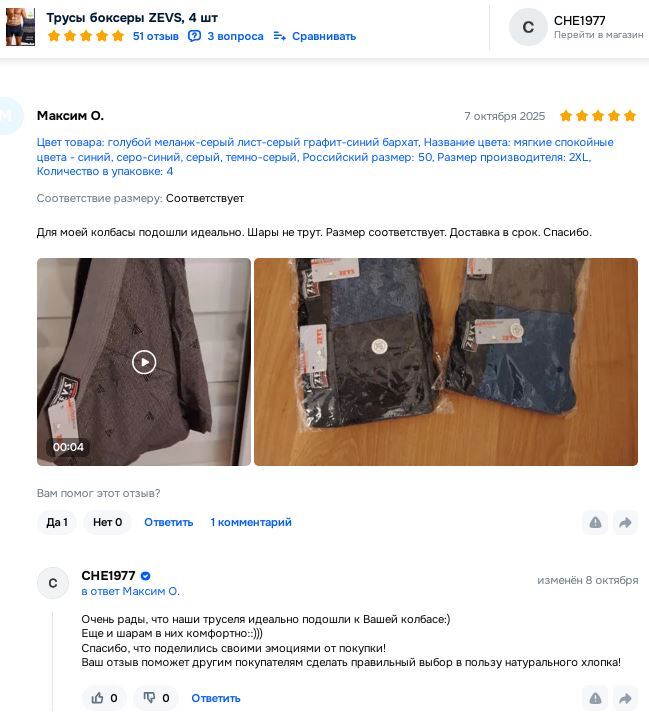Share Максим's review with the arrow icon
The image size is (649, 719).
(x=626, y=522)
